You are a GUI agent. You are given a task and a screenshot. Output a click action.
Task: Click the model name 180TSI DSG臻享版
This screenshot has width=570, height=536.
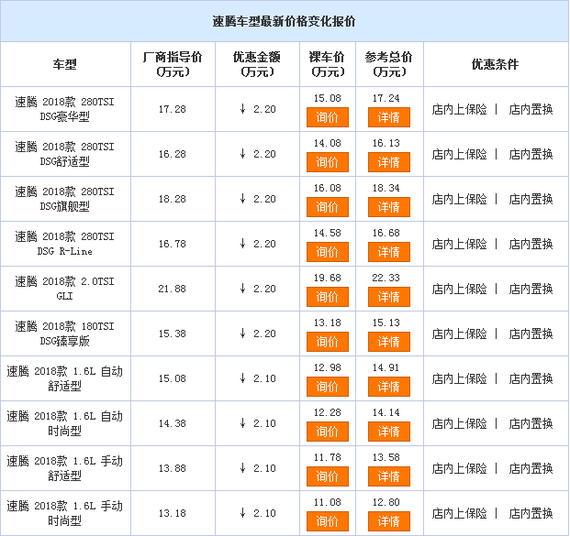(x=65, y=333)
